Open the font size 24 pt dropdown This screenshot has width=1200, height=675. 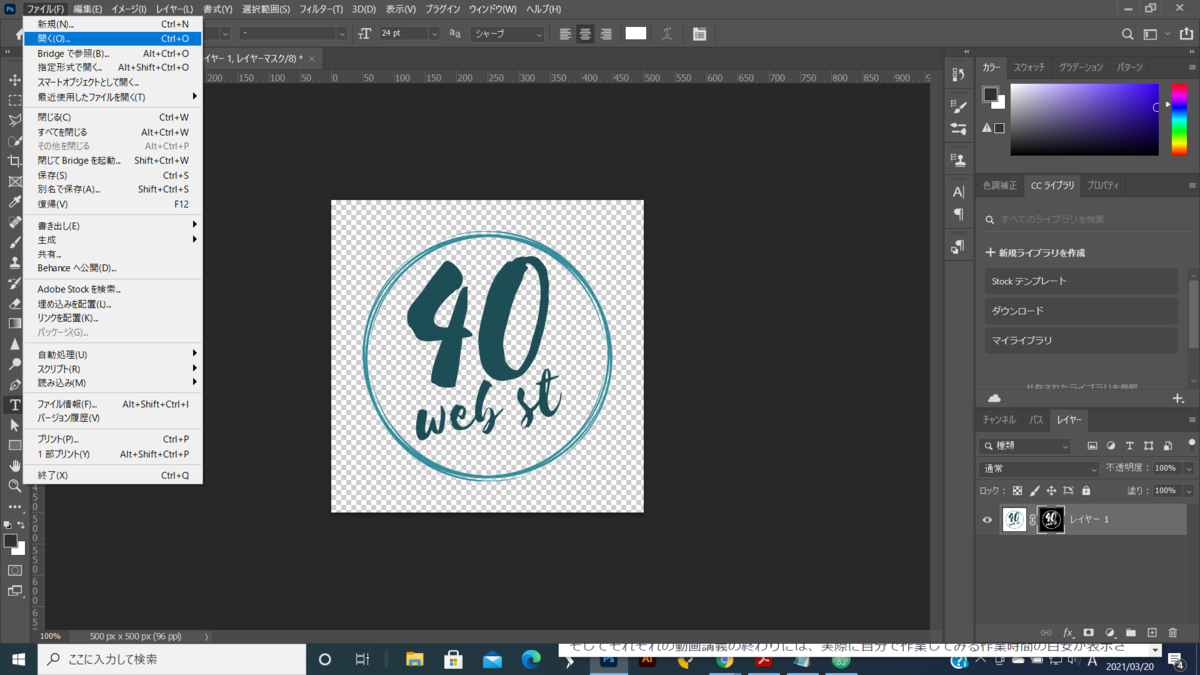coord(434,34)
